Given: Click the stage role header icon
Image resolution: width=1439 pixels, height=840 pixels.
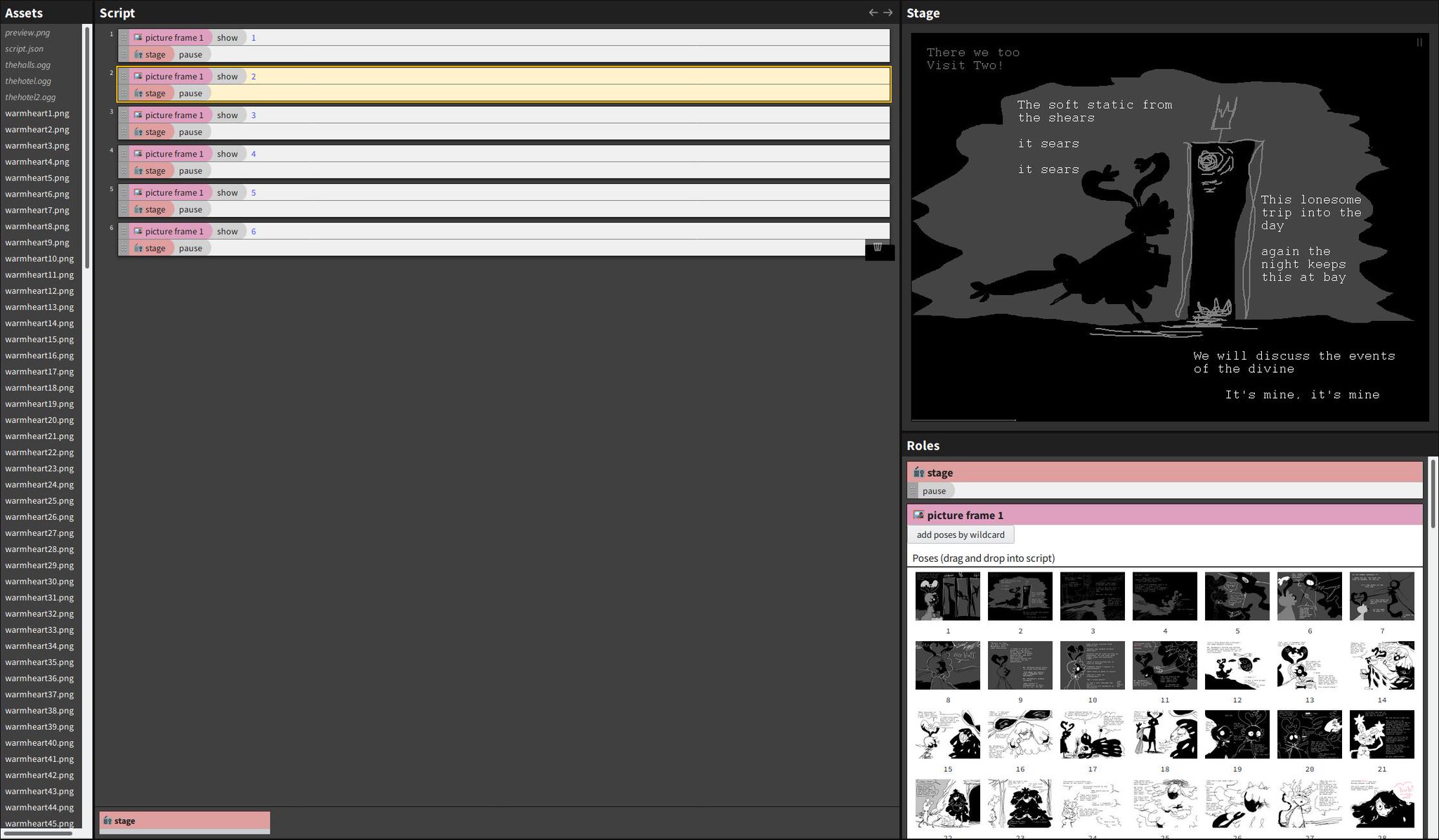Looking at the screenshot, I should pos(918,473).
